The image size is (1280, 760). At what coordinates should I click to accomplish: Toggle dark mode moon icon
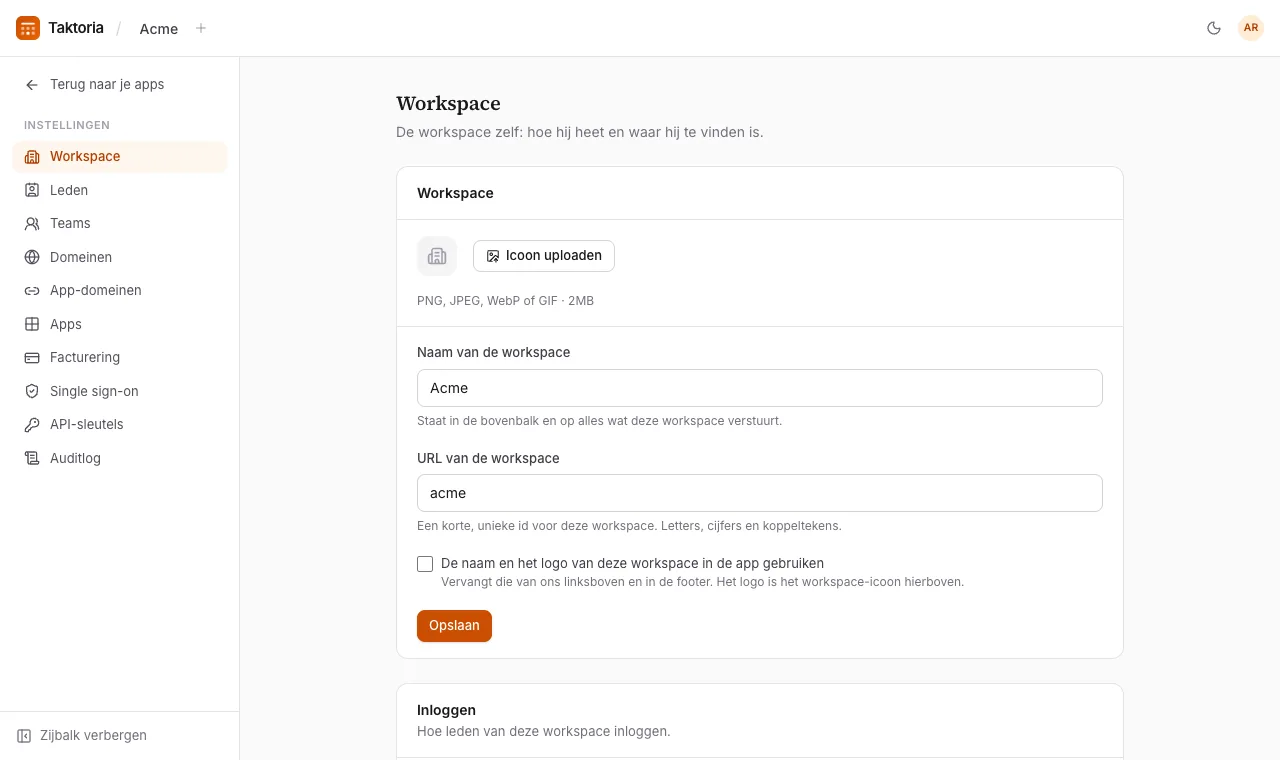[x=1214, y=28]
